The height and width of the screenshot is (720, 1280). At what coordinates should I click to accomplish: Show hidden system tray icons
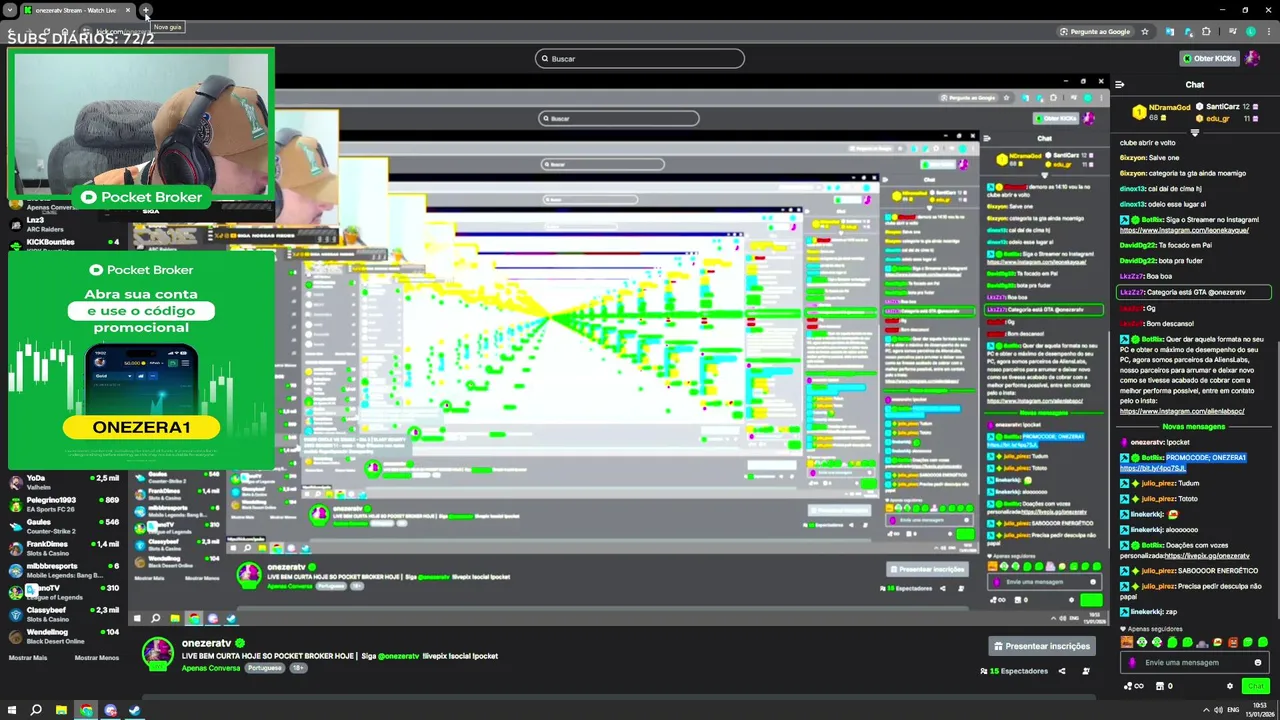(x=1206, y=710)
